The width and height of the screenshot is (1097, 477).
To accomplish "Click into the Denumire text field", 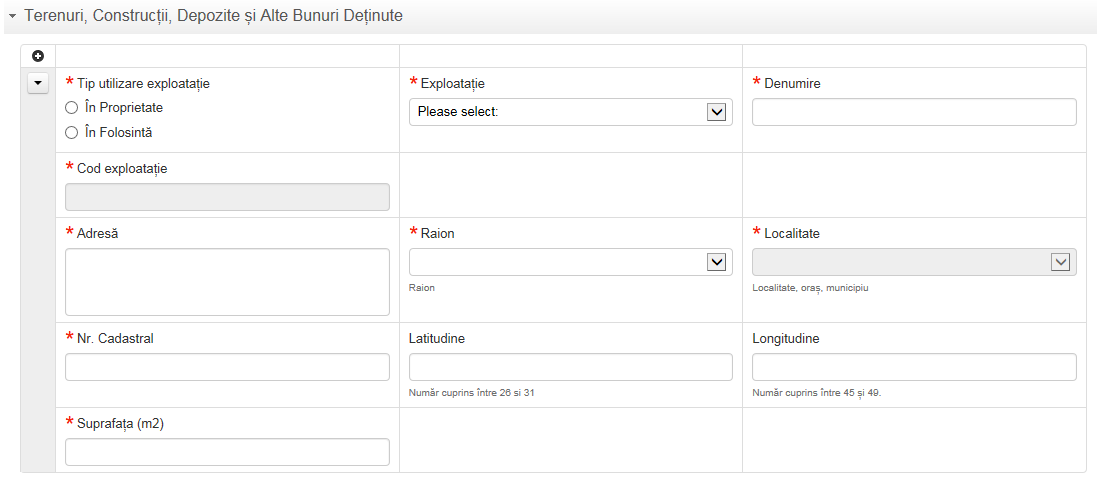I will [913, 112].
